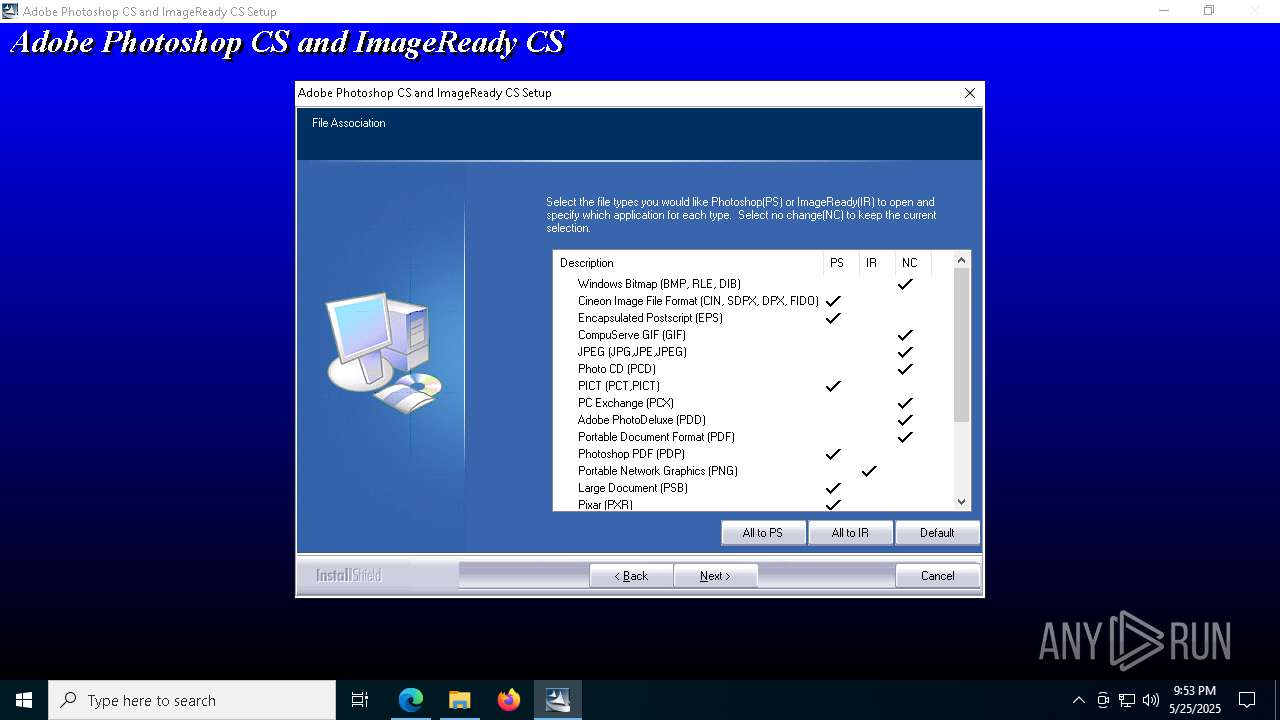
Task: Select the PICT (PCT,PICT) row text
Action: 619,386
